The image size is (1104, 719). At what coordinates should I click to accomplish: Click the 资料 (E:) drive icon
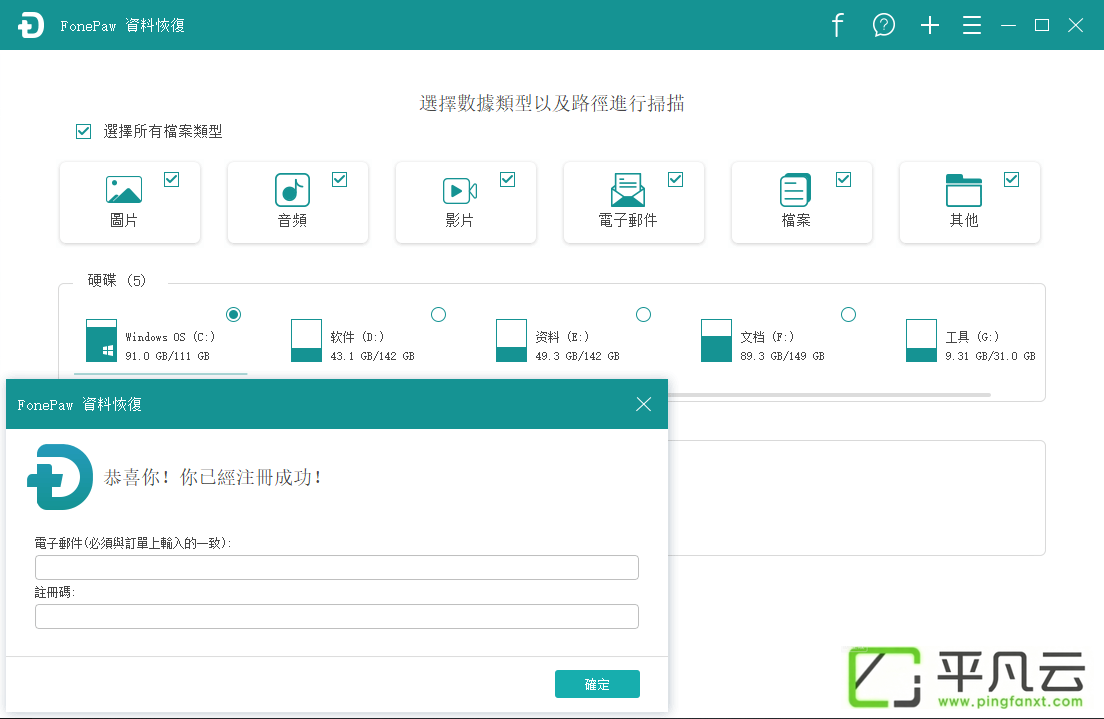click(x=511, y=340)
